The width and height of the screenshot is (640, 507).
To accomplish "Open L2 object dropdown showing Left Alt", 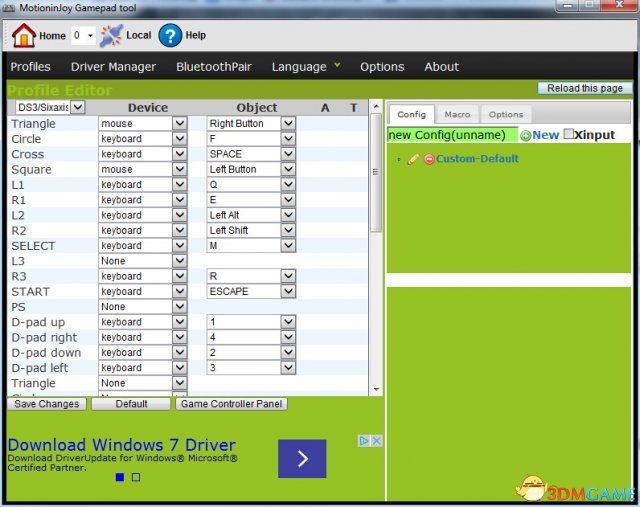I will coord(251,215).
